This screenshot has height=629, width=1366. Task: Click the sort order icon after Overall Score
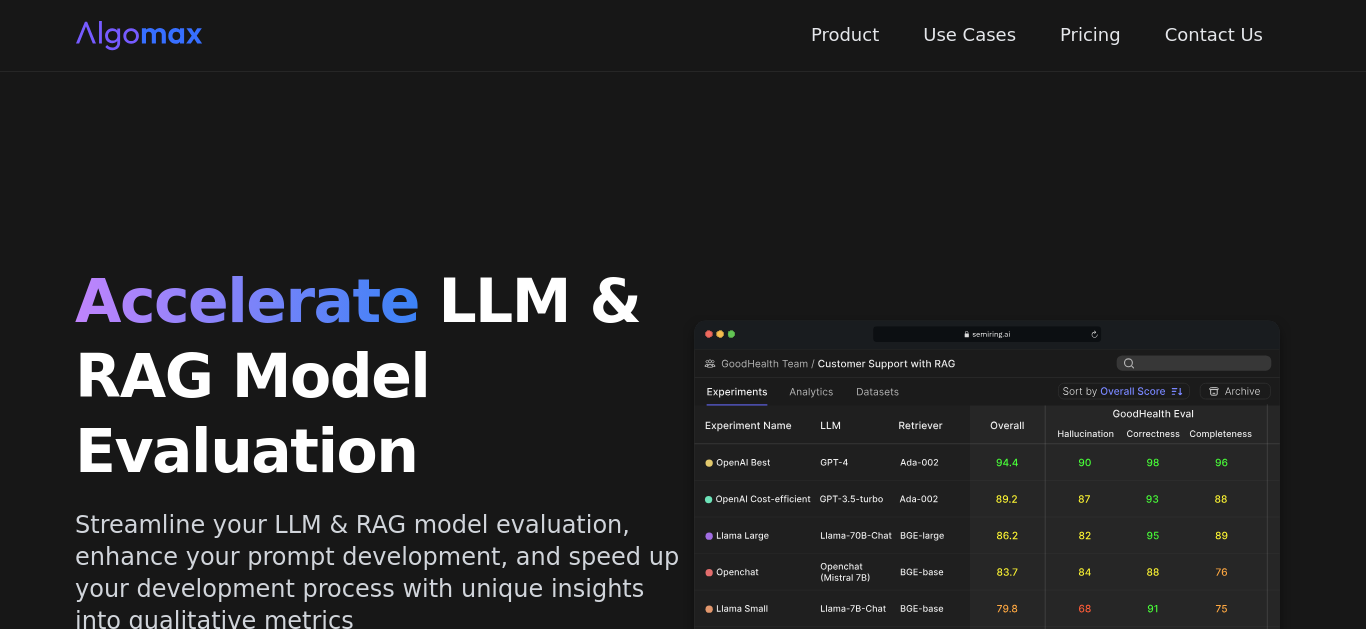pos(1177,392)
